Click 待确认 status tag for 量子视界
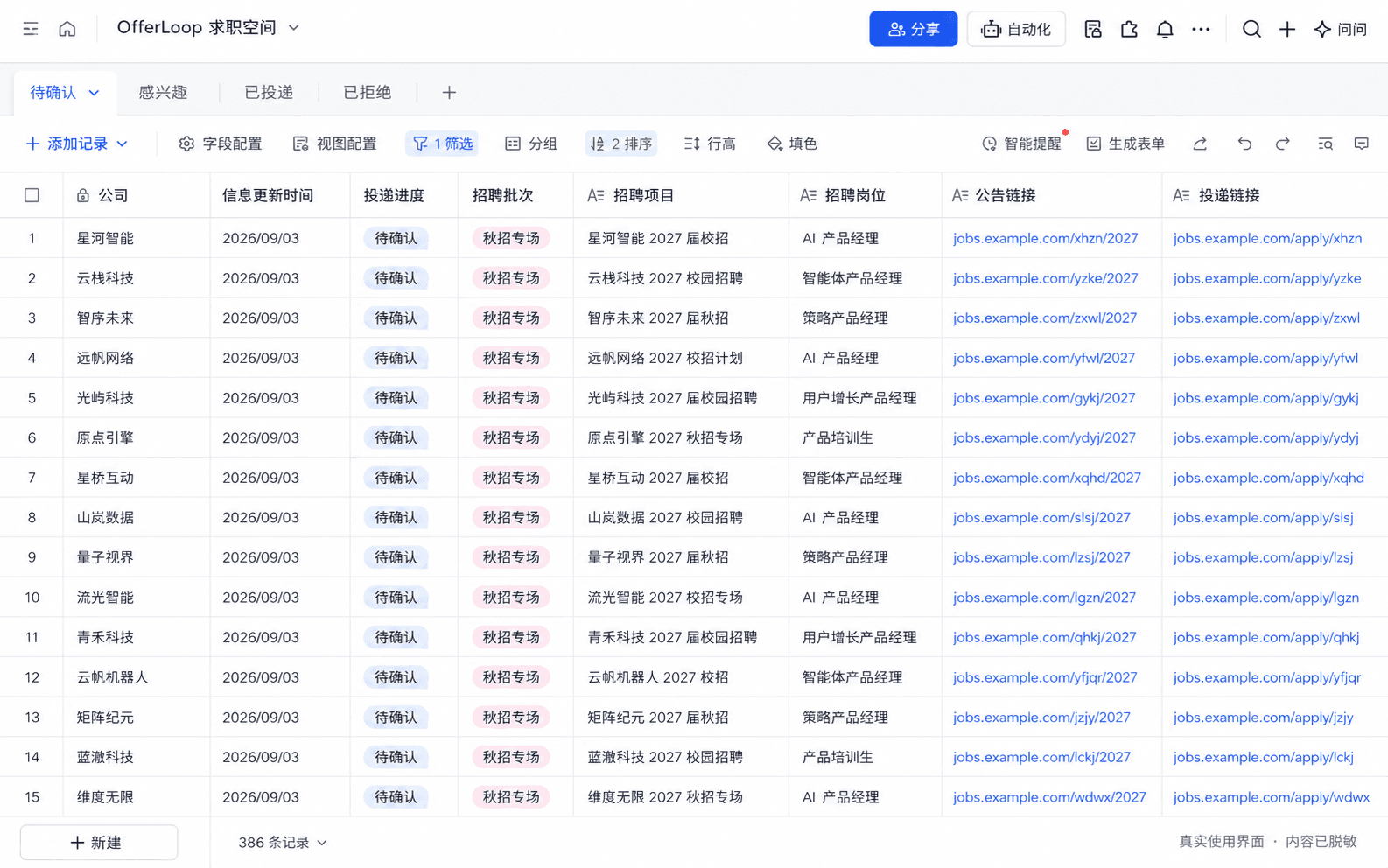 (x=396, y=557)
